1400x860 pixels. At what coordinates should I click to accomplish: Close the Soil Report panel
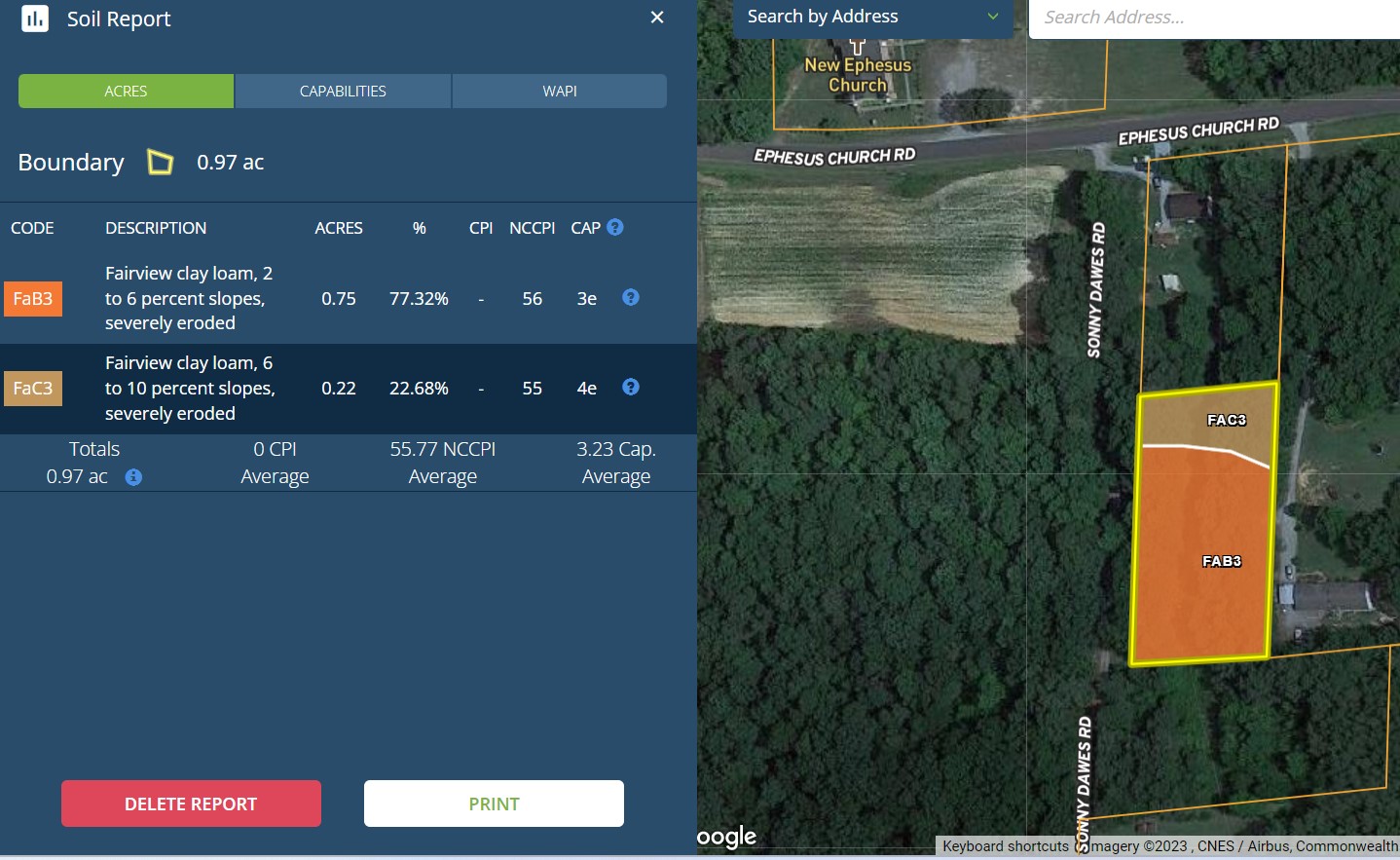pyautogui.click(x=657, y=18)
